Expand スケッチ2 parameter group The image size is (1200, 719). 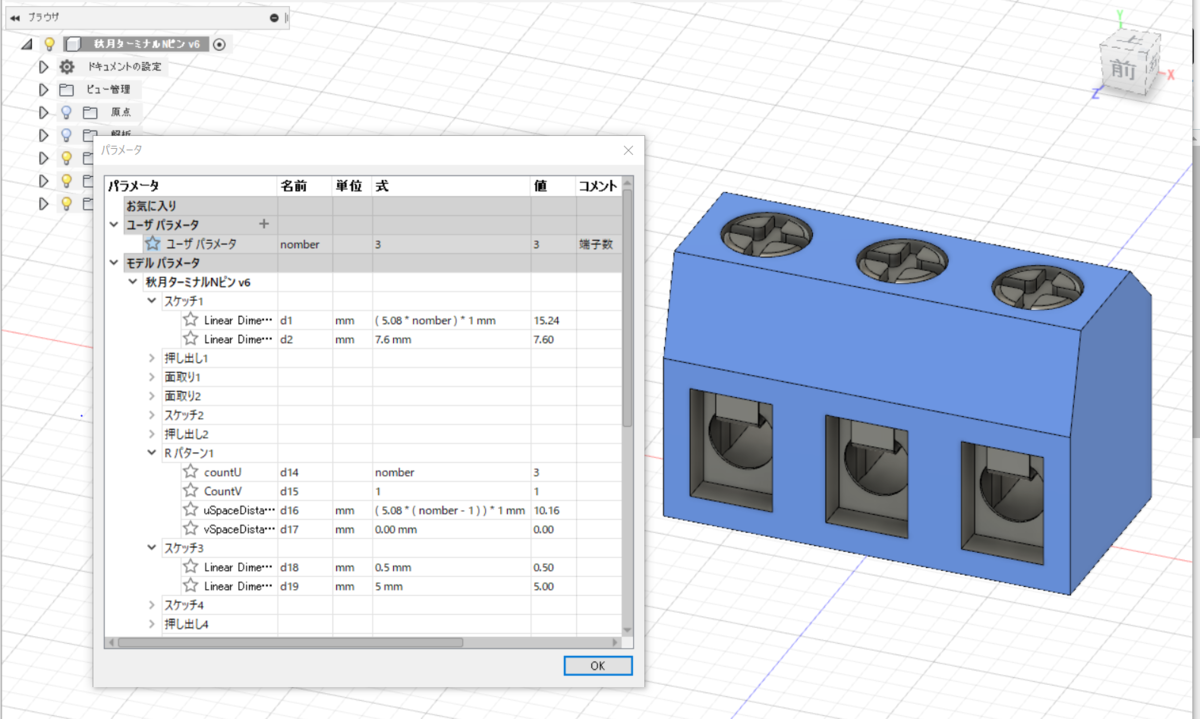(x=152, y=415)
